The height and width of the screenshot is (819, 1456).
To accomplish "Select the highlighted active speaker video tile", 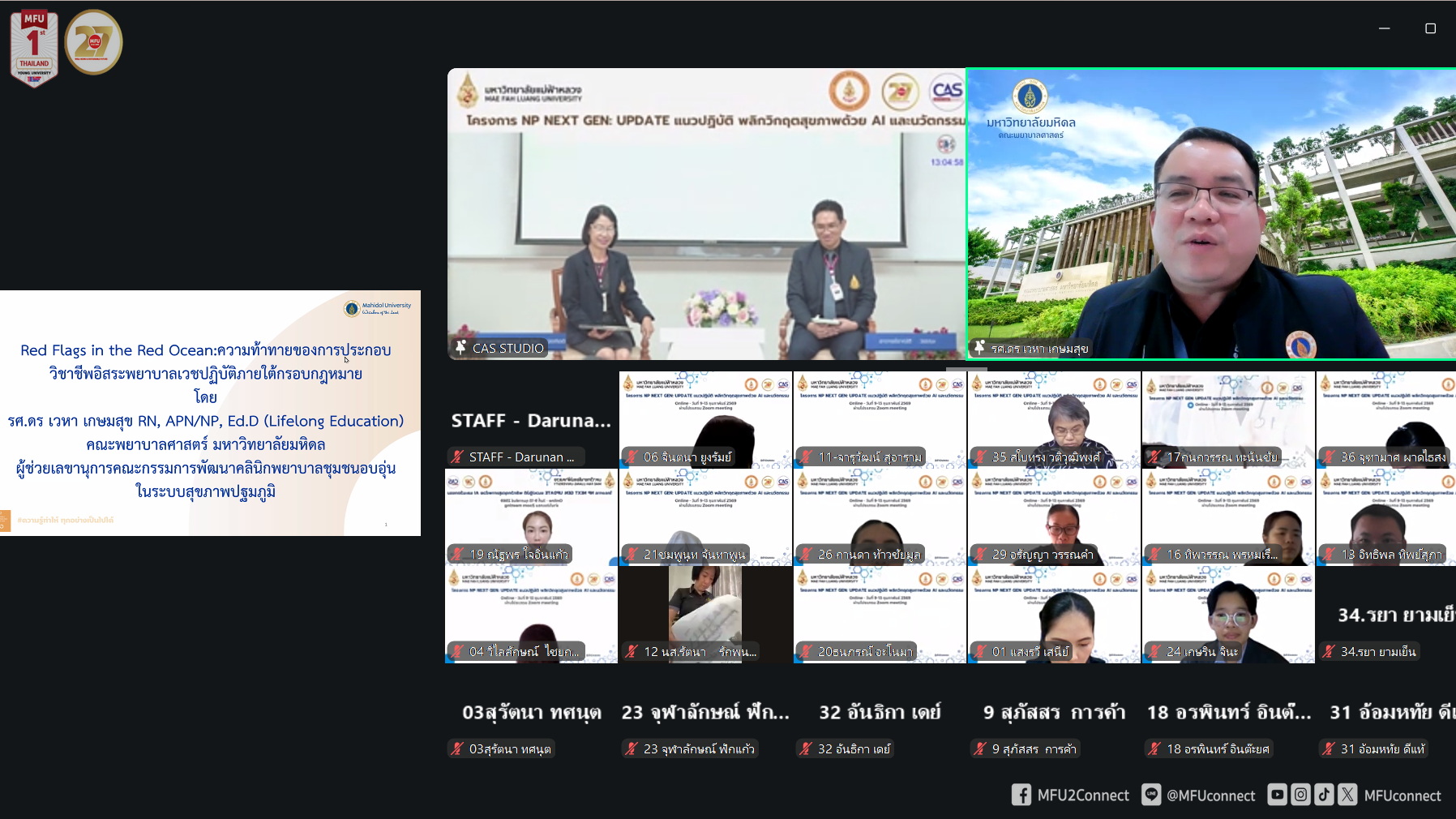I will [1210, 215].
